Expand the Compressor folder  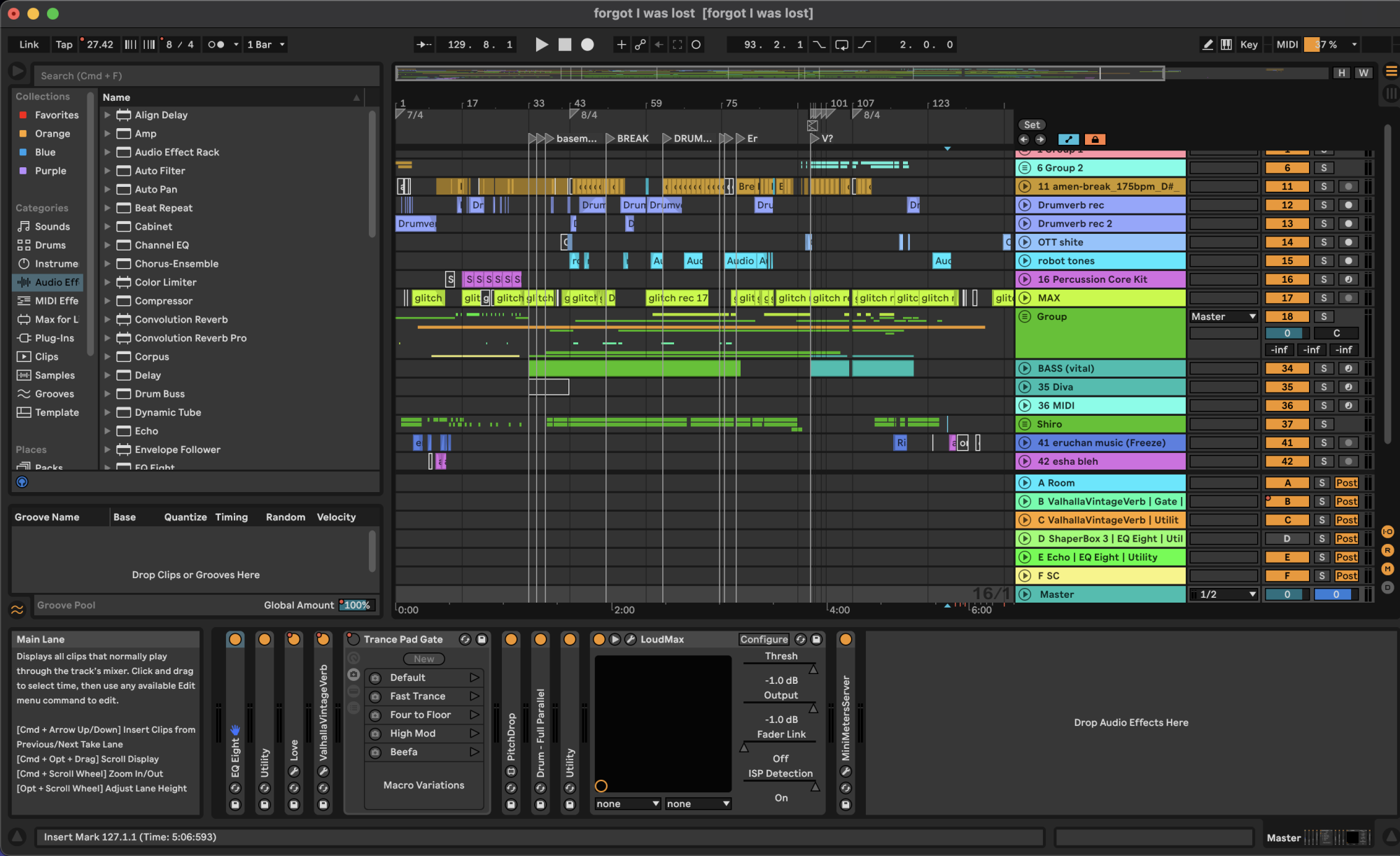(x=107, y=301)
